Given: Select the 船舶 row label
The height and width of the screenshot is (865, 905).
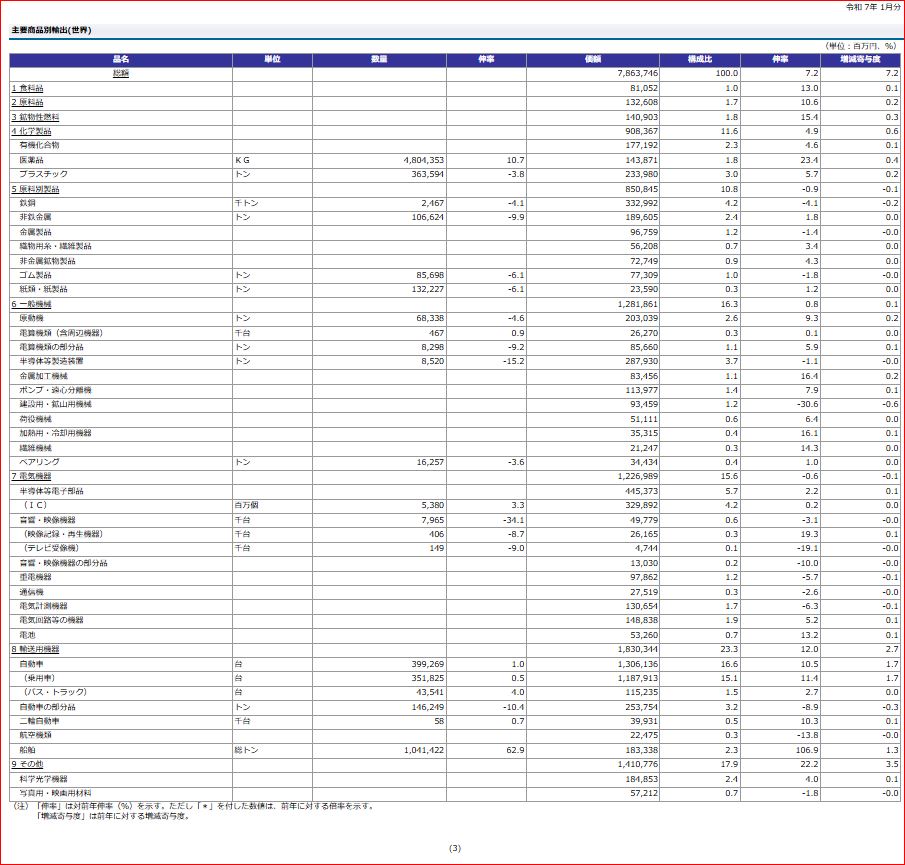Looking at the screenshot, I should (x=27, y=750).
